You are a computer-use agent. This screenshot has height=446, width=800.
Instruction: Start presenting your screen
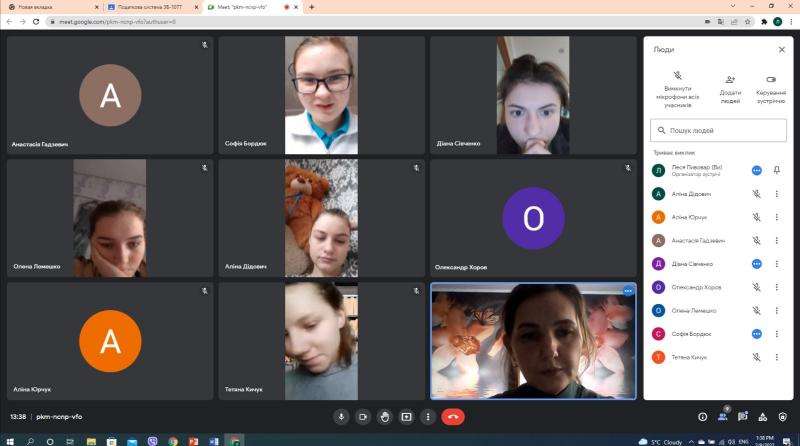coord(407,416)
